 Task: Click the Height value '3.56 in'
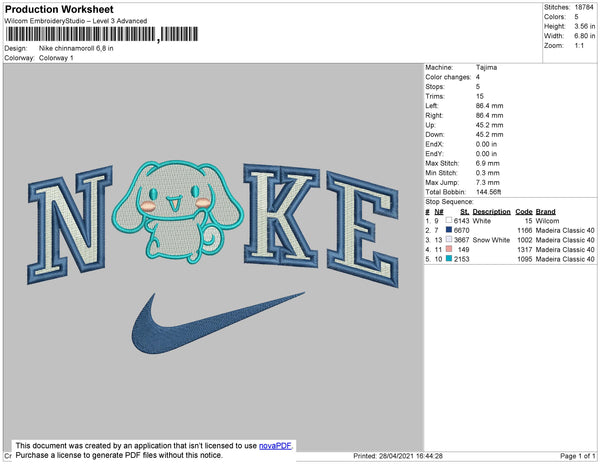pyautogui.click(x=584, y=26)
